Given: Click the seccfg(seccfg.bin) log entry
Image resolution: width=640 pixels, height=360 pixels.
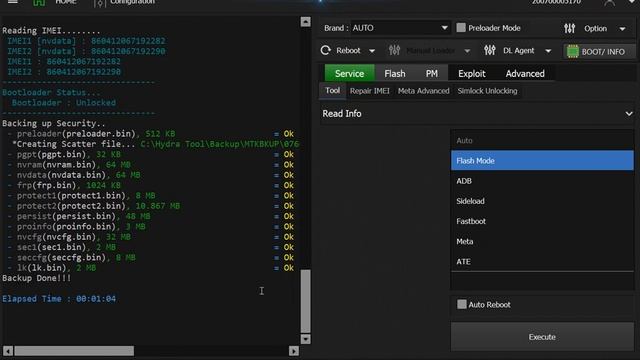Looking at the screenshot, I should (71, 258).
